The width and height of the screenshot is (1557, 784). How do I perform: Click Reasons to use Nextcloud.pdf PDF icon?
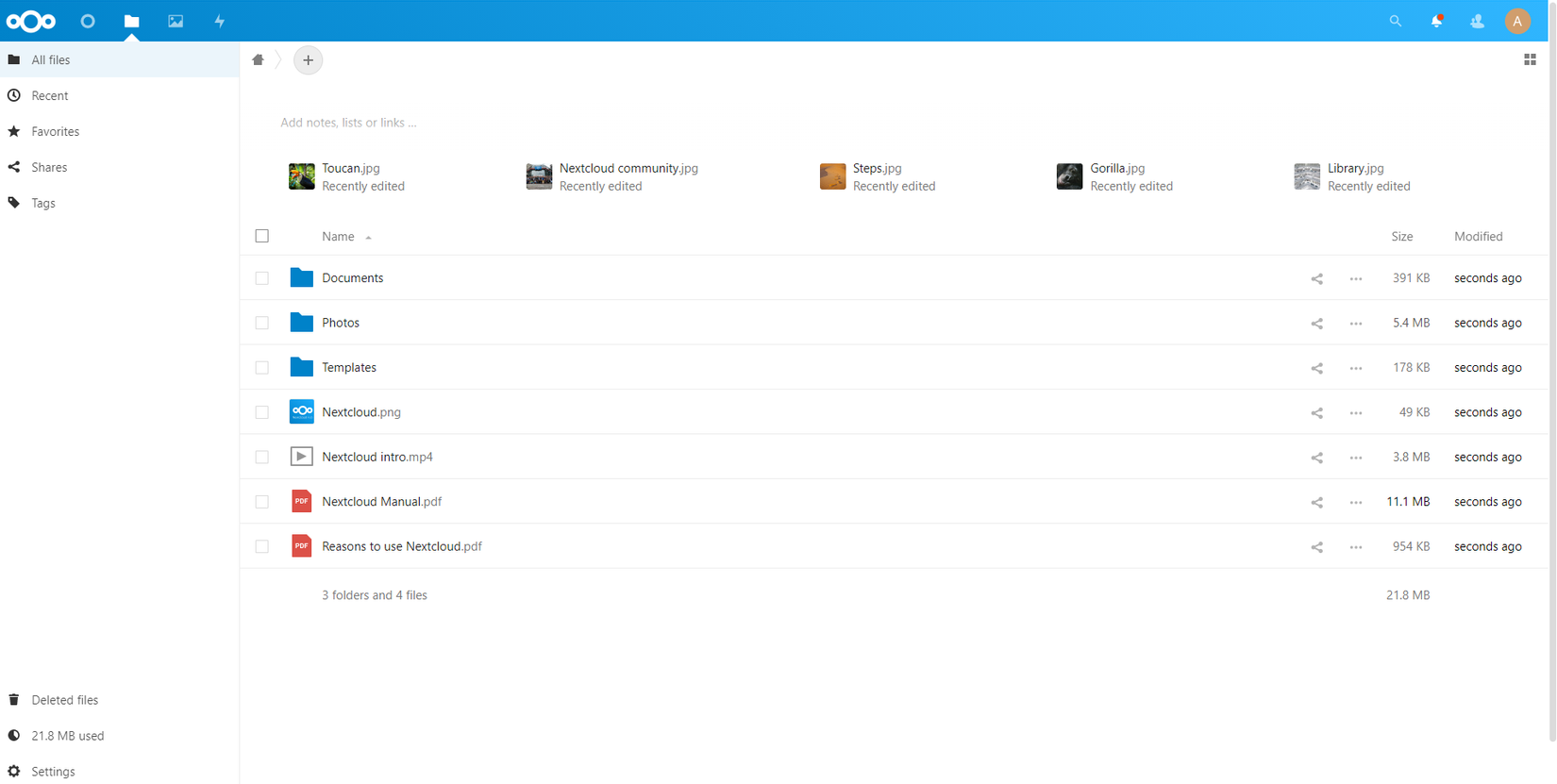(x=301, y=546)
